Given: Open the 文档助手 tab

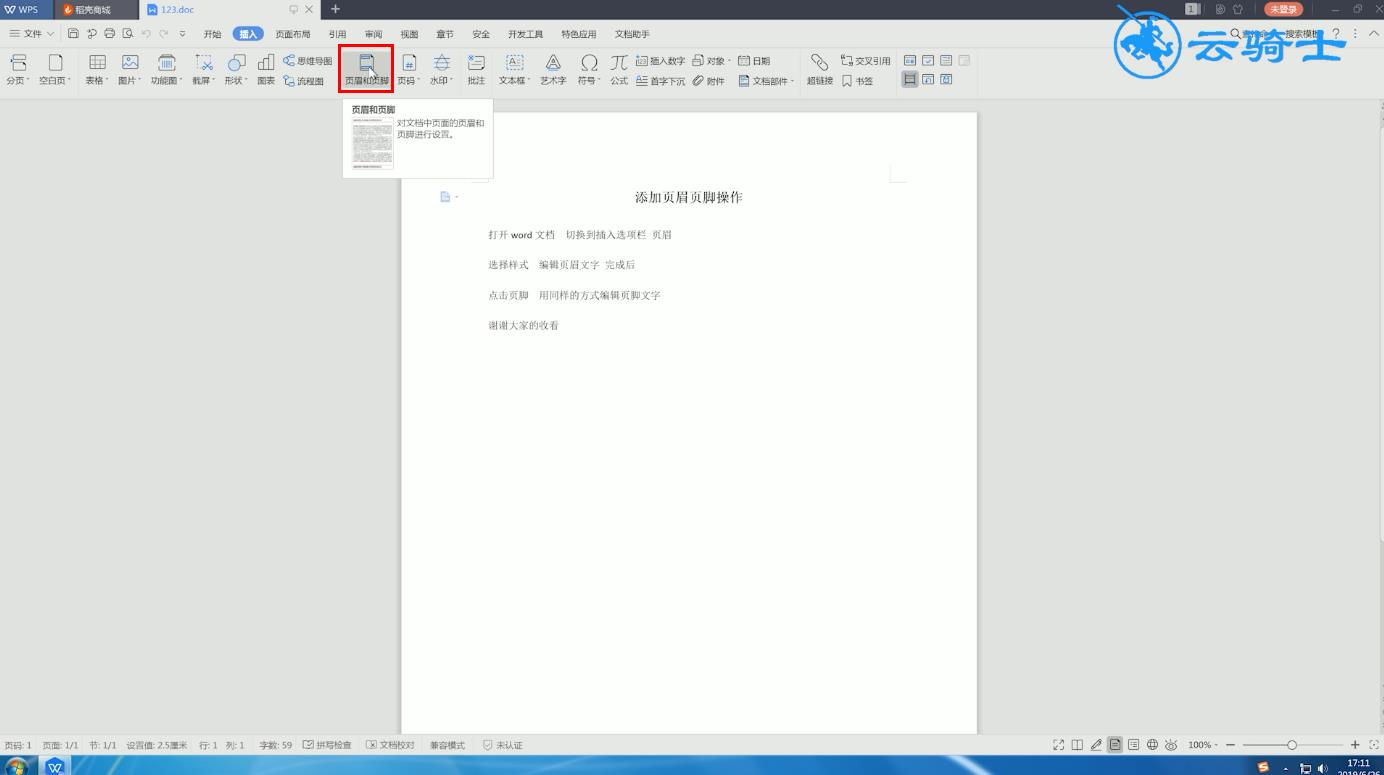Looking at the screenshot, I should point(632,34).
